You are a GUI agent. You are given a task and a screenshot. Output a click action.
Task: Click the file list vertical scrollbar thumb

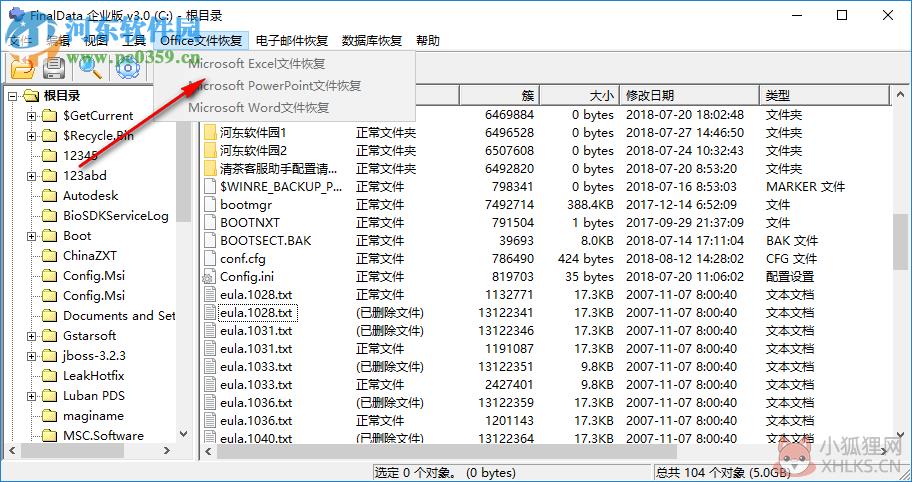900,241
